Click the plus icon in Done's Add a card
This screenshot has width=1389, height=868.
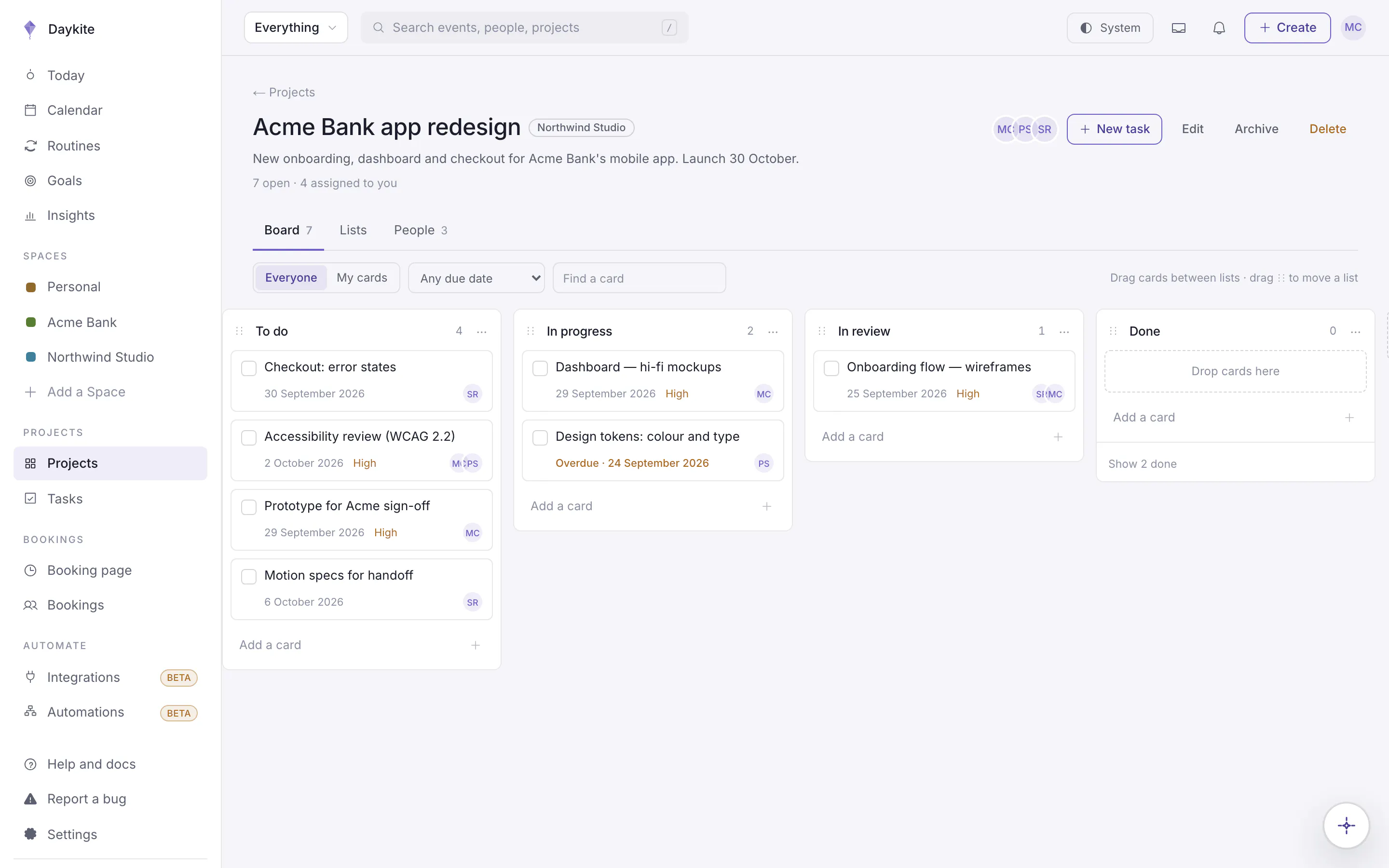[1349, 417]
